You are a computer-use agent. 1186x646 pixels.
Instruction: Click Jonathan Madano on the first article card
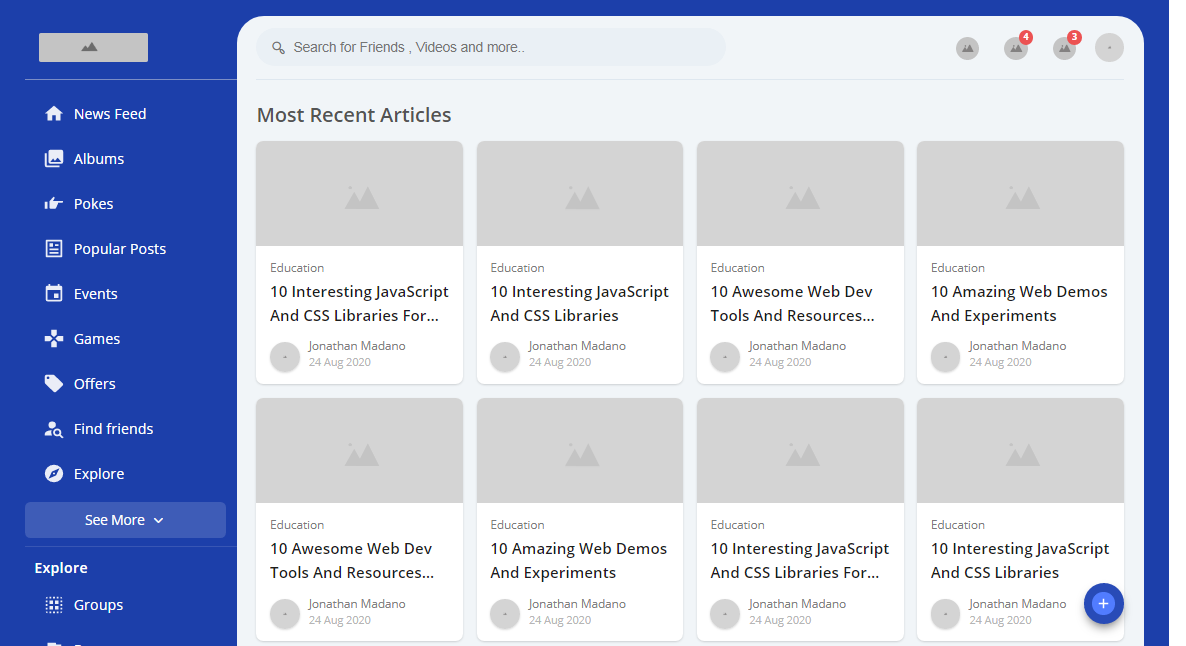coord(357,346)
